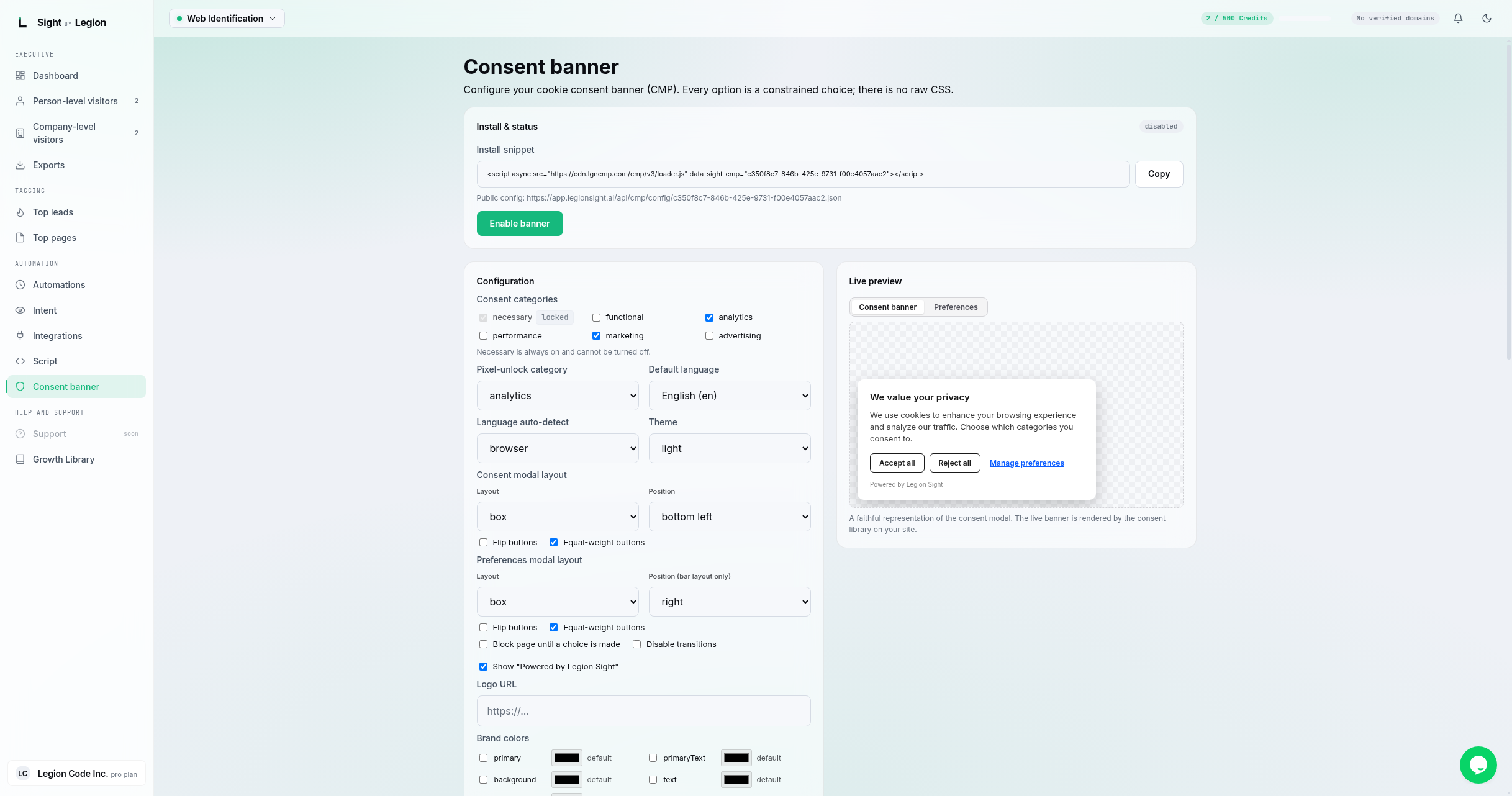The height and width of the screenshot is (796, 1512).
Task: Copy the install snippet
Action: pos(1159,174)
